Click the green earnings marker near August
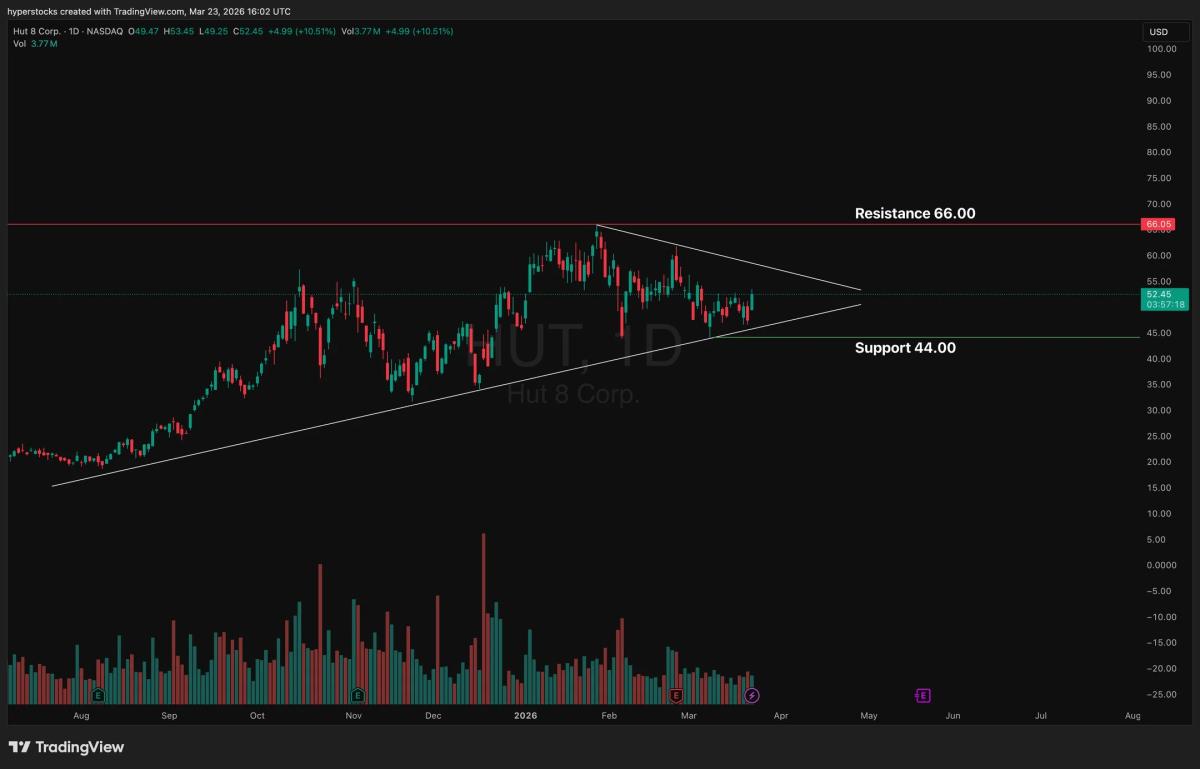Screen dimensions: 1200x769 98,695
